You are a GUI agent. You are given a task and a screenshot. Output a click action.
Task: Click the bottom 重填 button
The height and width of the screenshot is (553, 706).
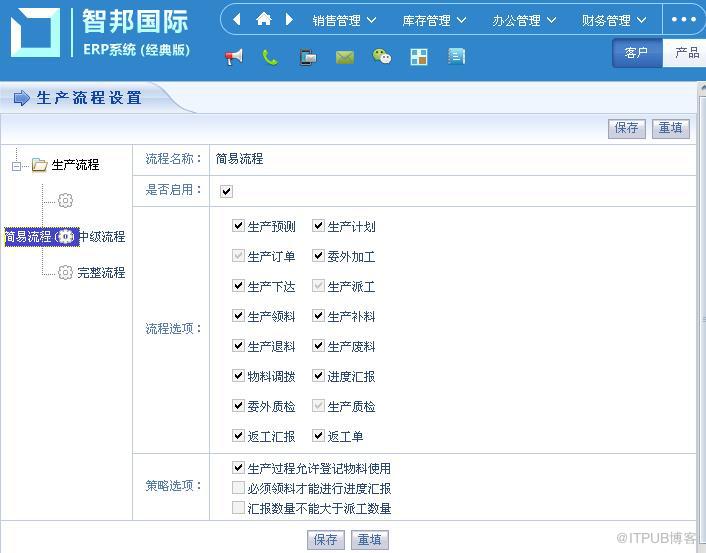[369, 539]
